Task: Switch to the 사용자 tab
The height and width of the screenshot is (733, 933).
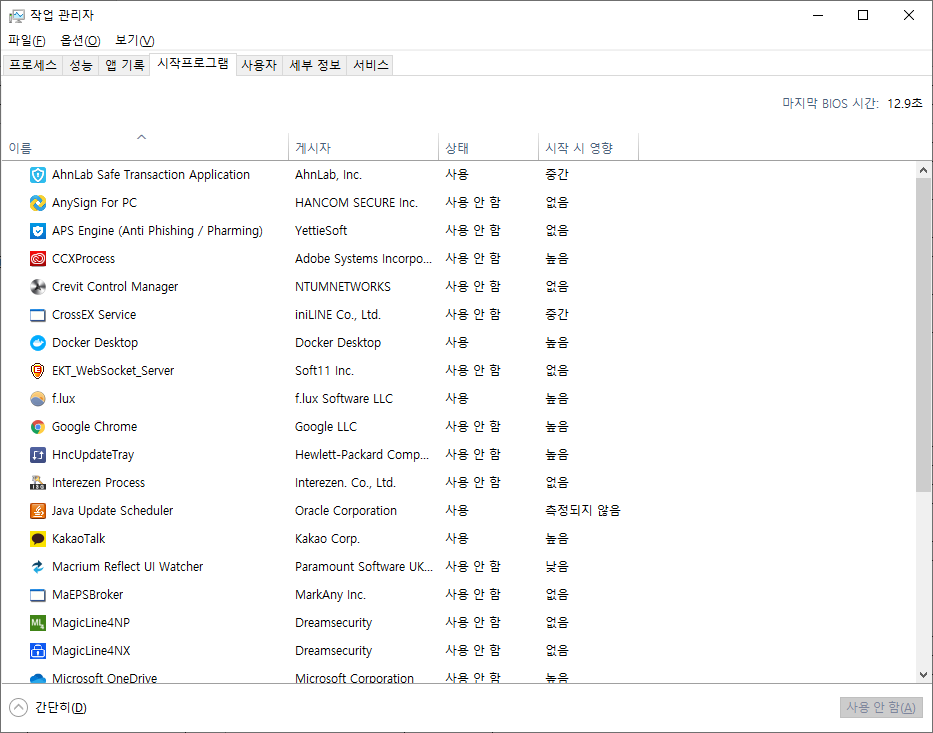Action: coord(259,65)
